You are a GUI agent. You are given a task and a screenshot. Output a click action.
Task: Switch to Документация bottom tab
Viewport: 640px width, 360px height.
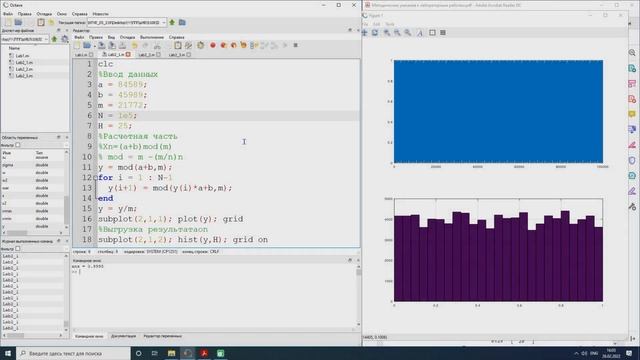tap(123, 336)
